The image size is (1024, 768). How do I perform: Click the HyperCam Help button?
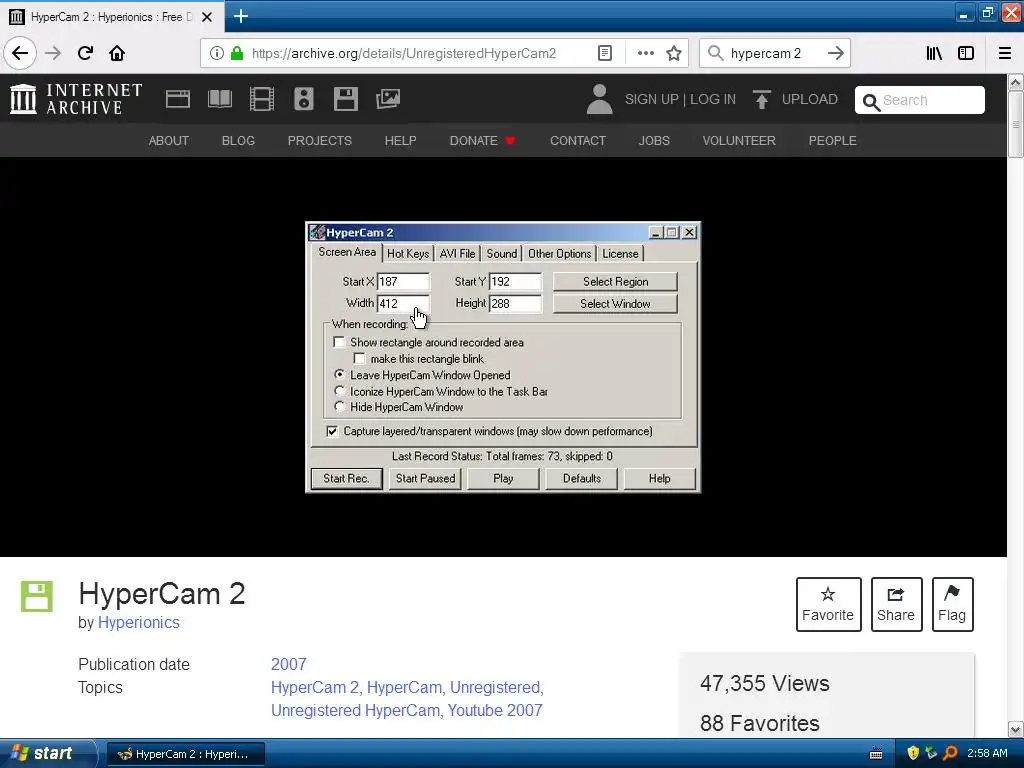660,478
